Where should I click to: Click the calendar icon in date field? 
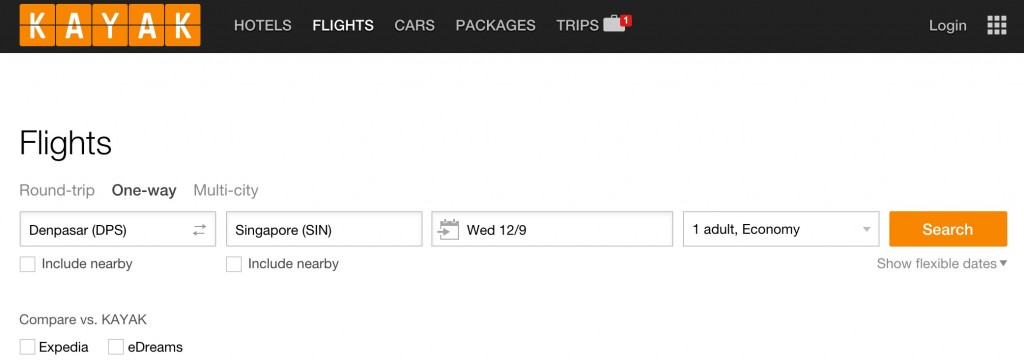point(449,229)
